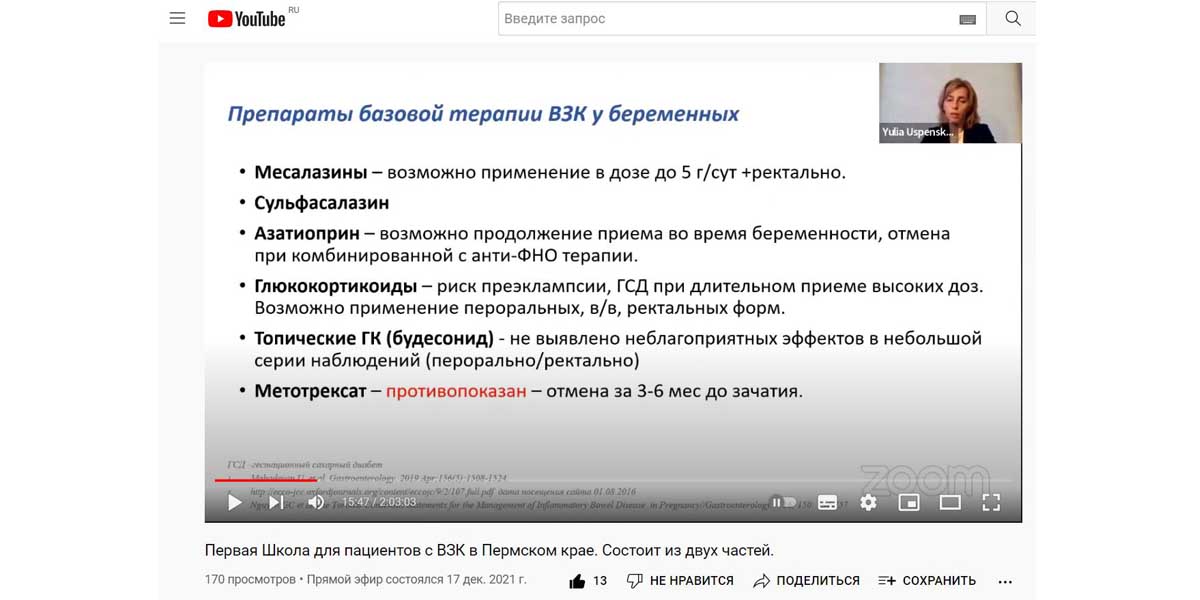Toggle the autoplay switch
Screen dimensions: 1200x600
coord(783,503)
